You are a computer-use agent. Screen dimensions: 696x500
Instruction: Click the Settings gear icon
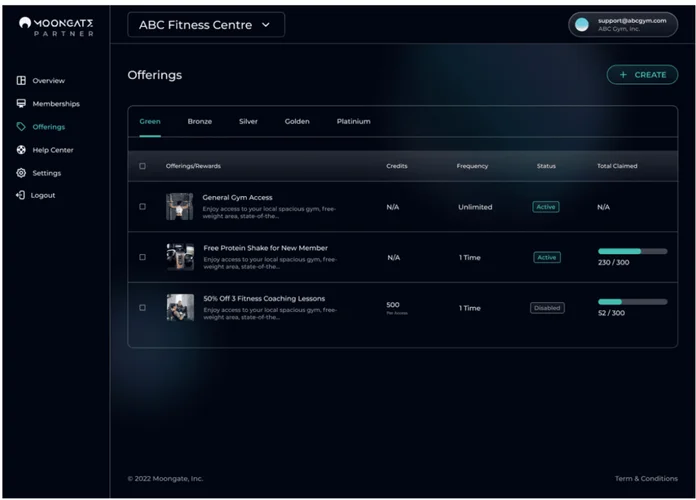click(x=21, y=173)
